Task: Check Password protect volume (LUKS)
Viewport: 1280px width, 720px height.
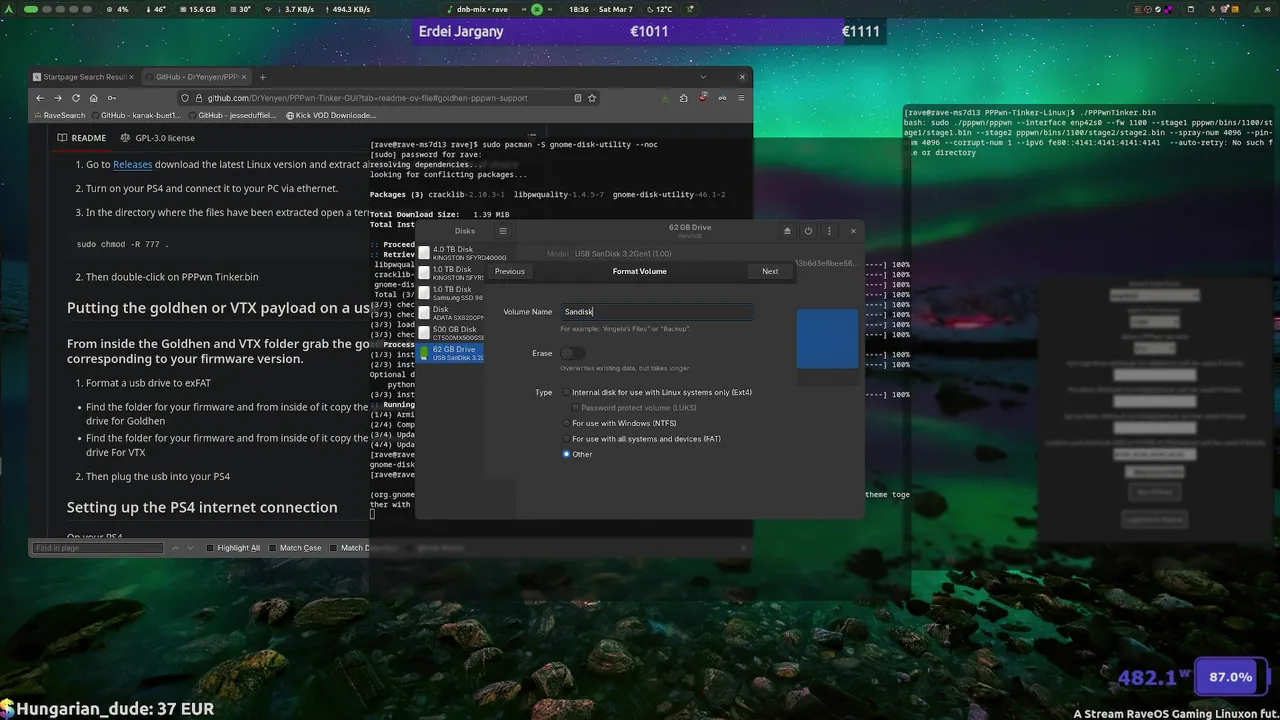Action: point(632,408)
